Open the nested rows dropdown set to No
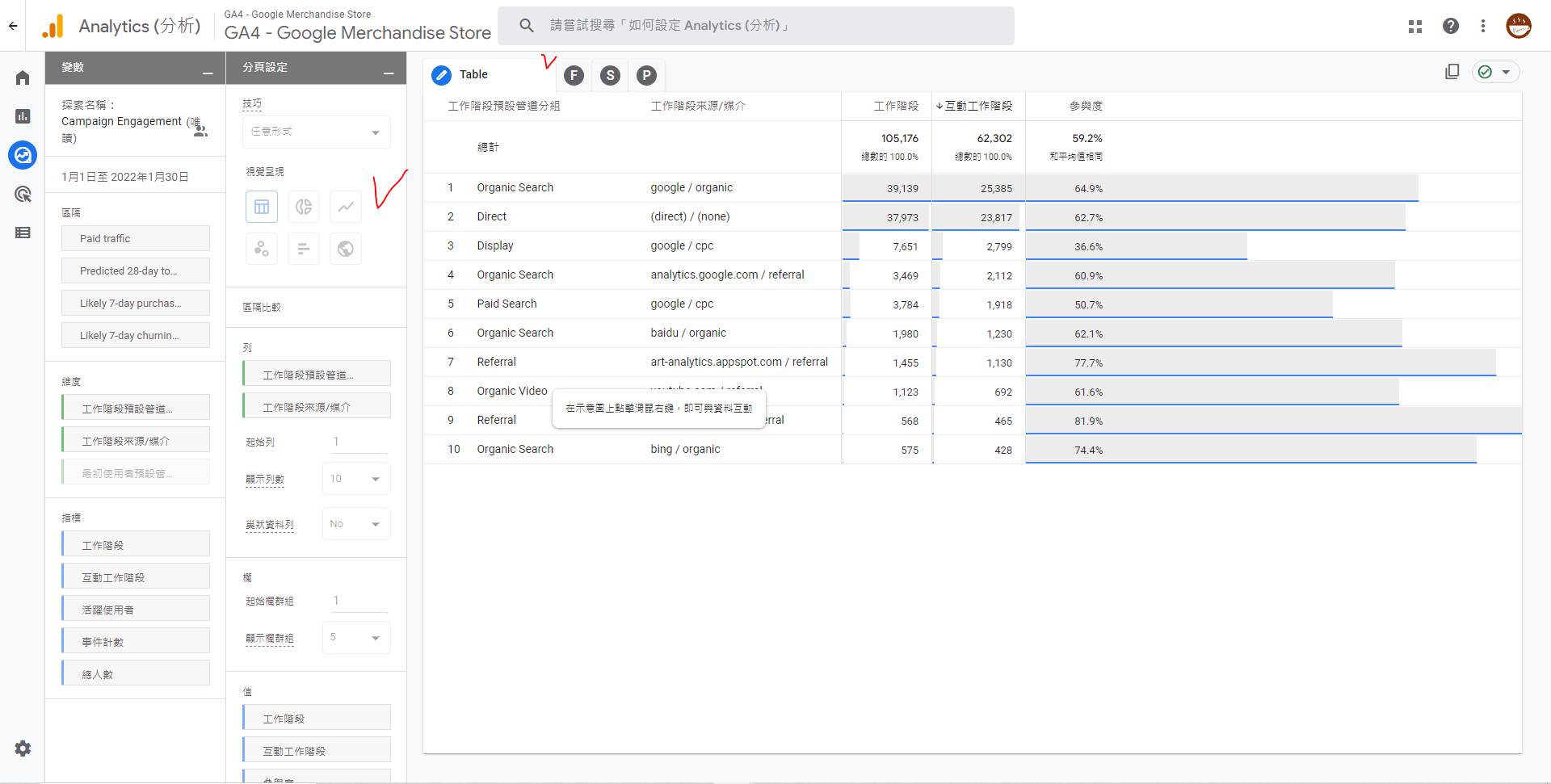1551x784 pixels. [356, 524]
